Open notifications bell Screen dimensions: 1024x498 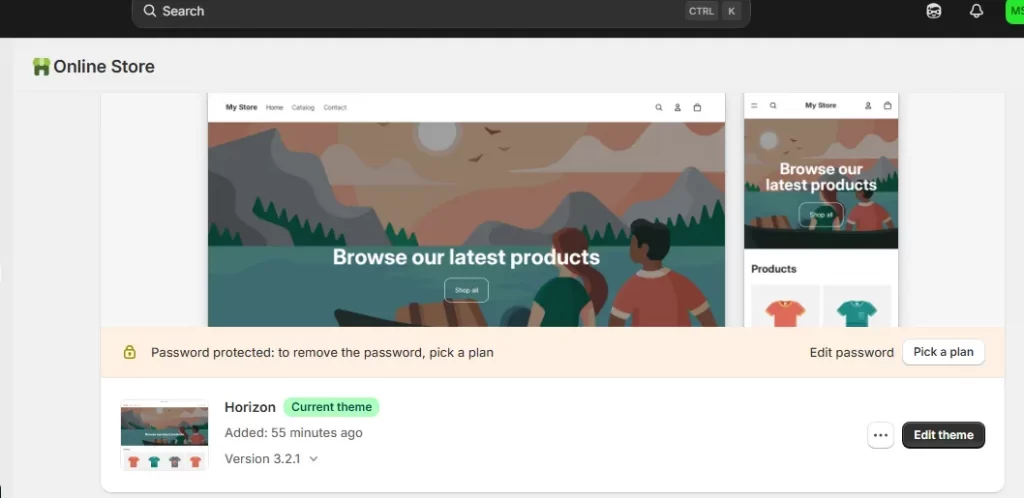pyautogui.click(x=976, y=11)
